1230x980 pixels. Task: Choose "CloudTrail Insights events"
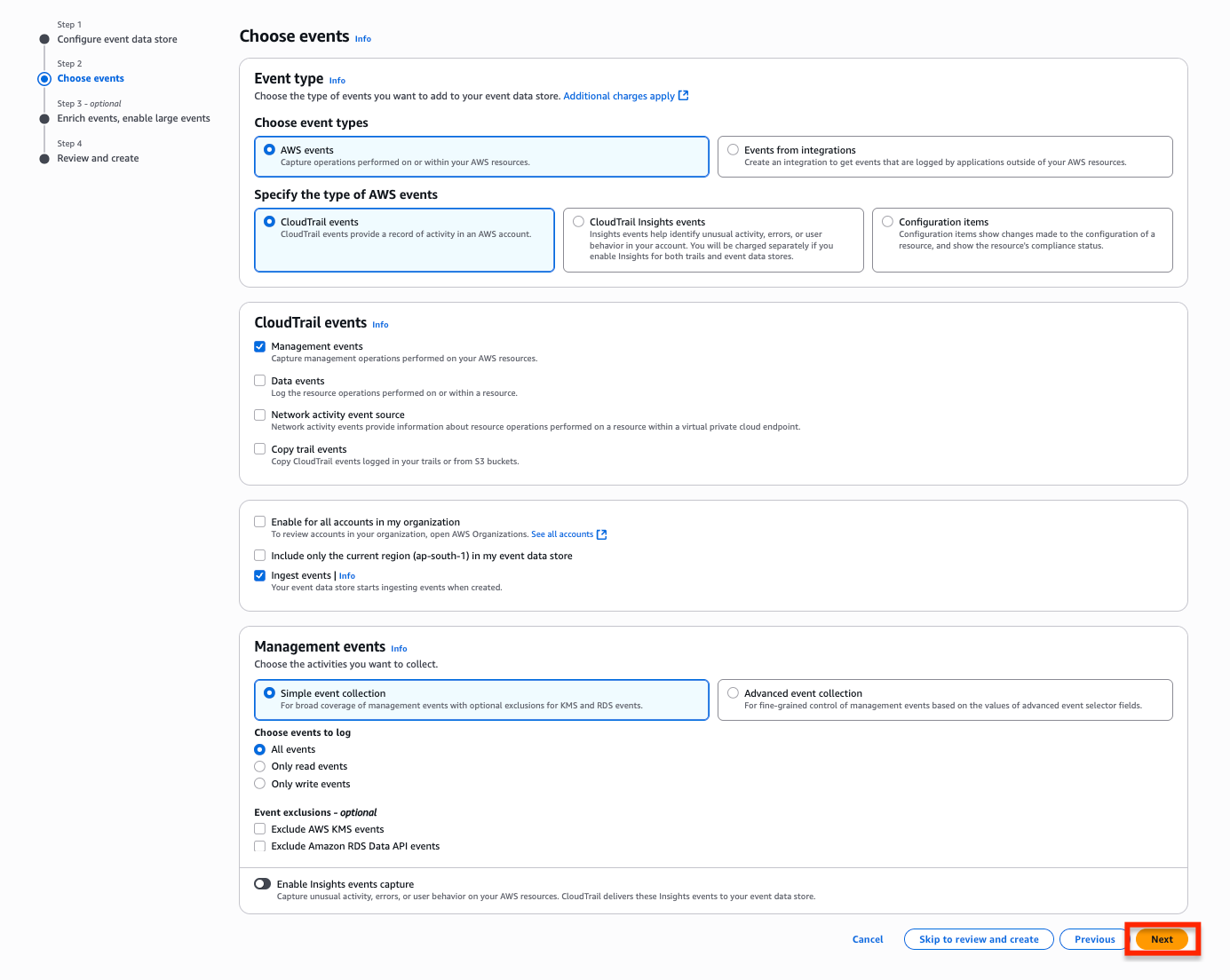[x=579, y=221]
